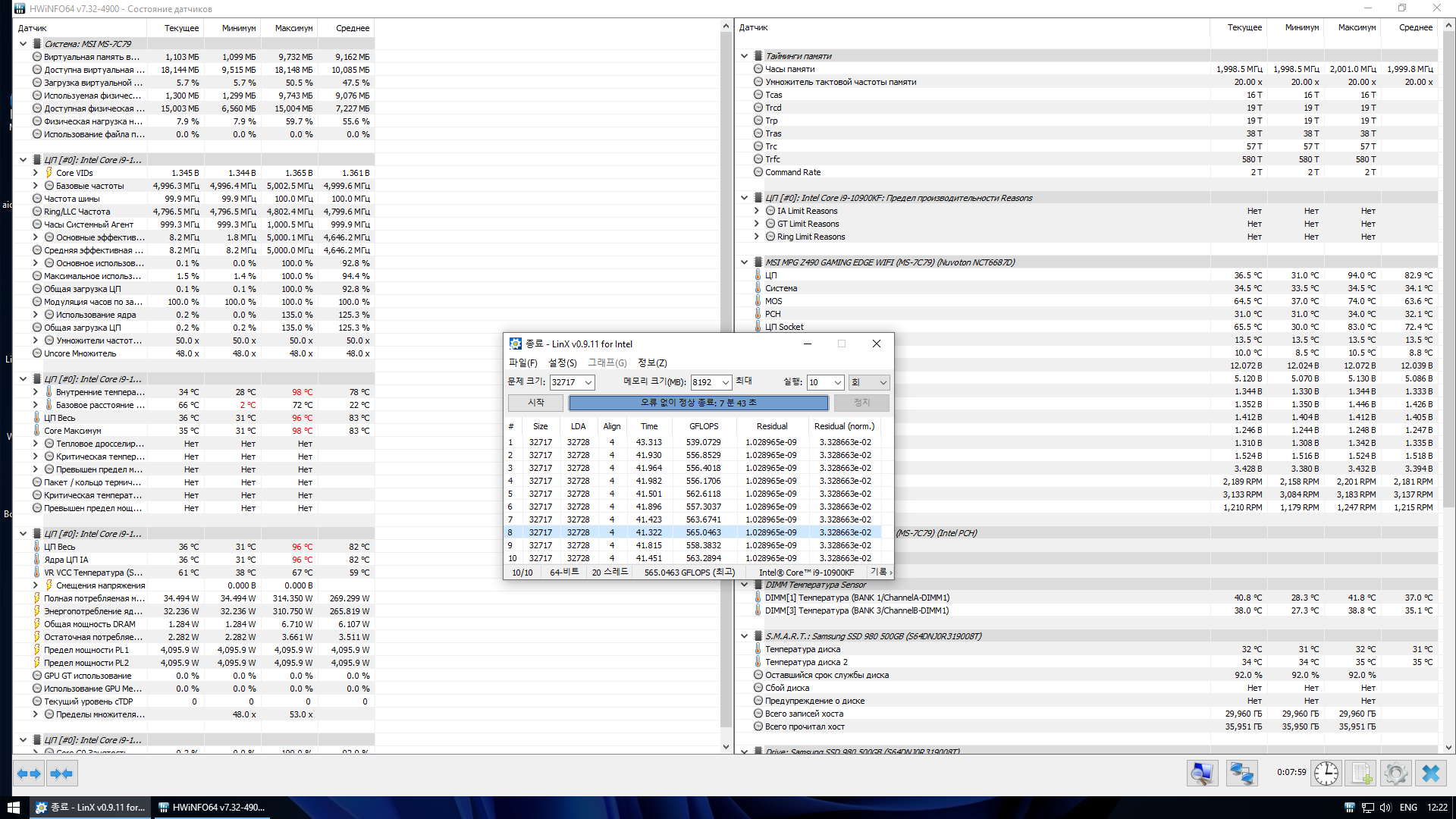Open the 파일(F) menu in LinX
This screenshot has height=819, width=1456.
coord(522,362)
